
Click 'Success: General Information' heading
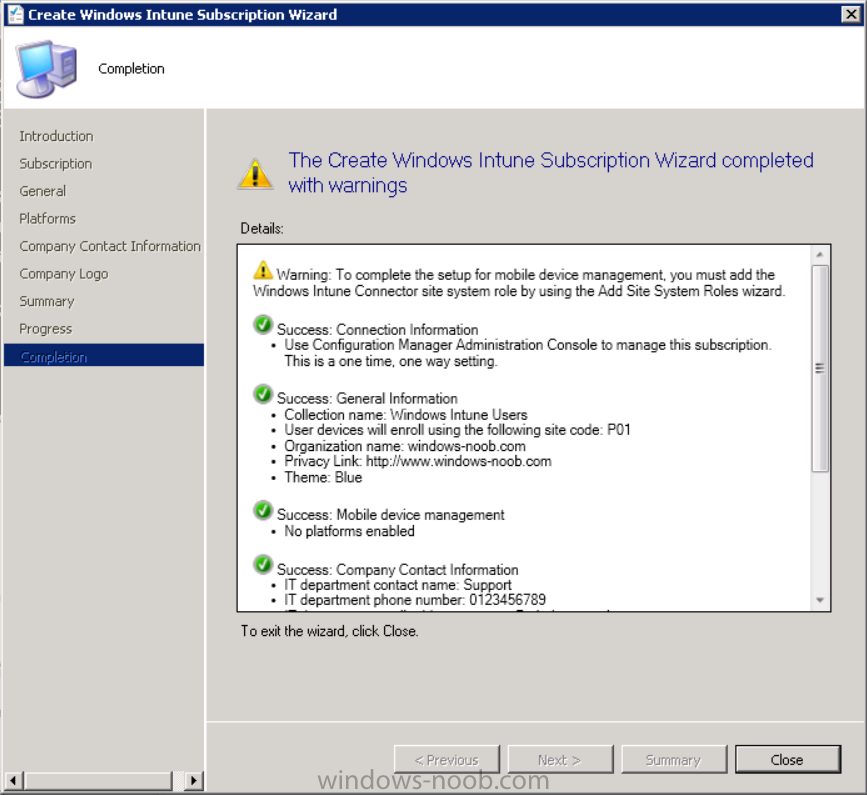[367, 399]
